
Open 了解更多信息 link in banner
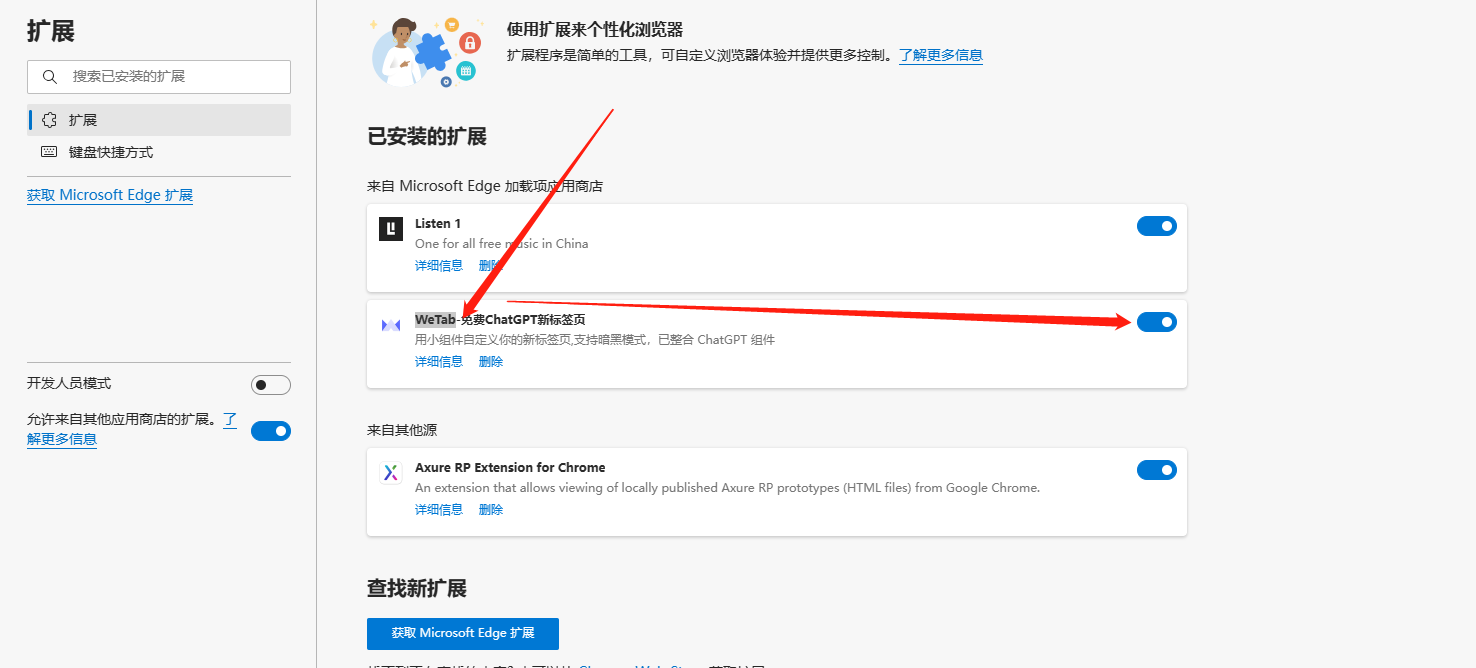(940, 56)
